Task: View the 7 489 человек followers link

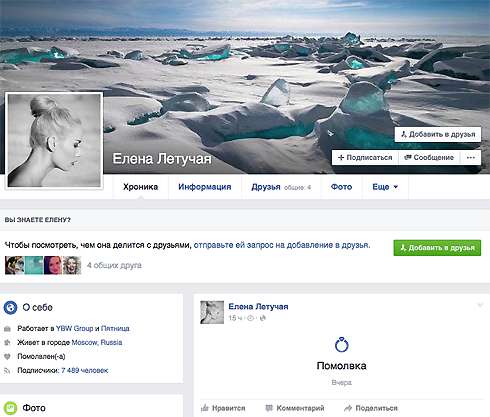Action: click(85, 370)
